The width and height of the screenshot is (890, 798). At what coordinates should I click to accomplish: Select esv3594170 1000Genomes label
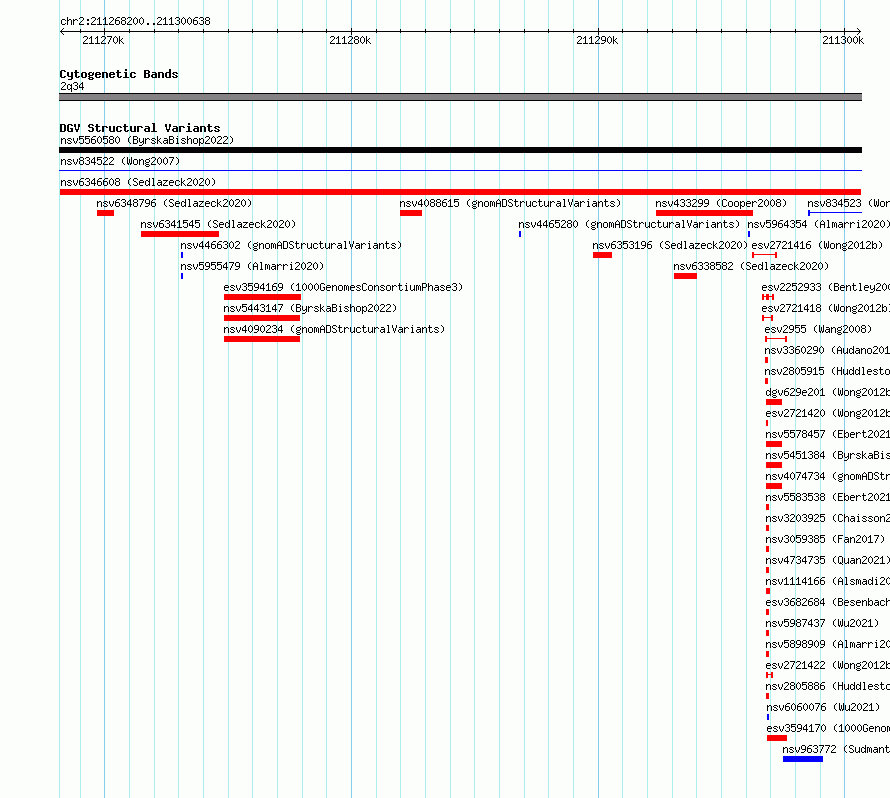828,728
